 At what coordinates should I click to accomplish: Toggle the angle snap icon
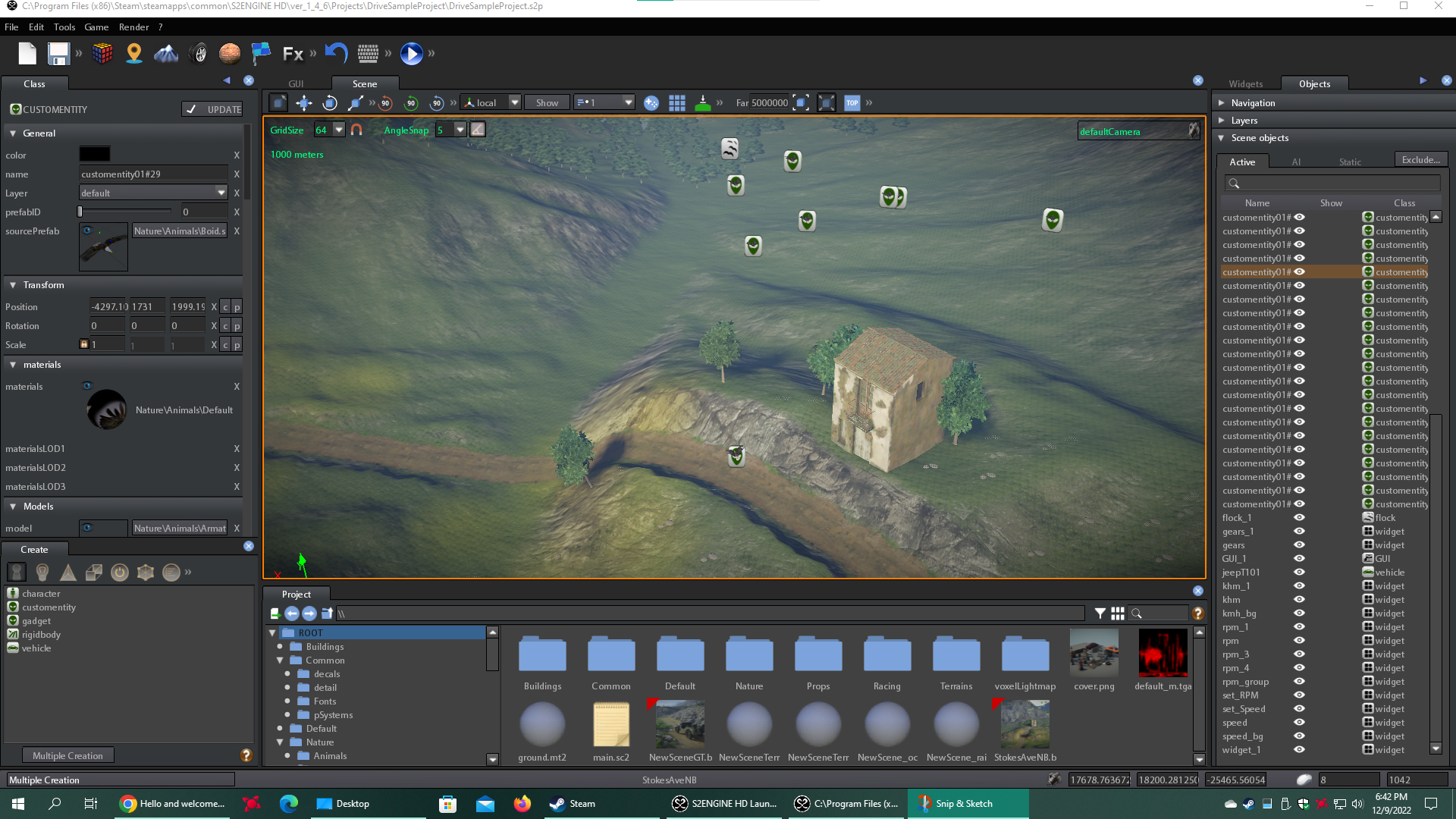pos(478,130)
